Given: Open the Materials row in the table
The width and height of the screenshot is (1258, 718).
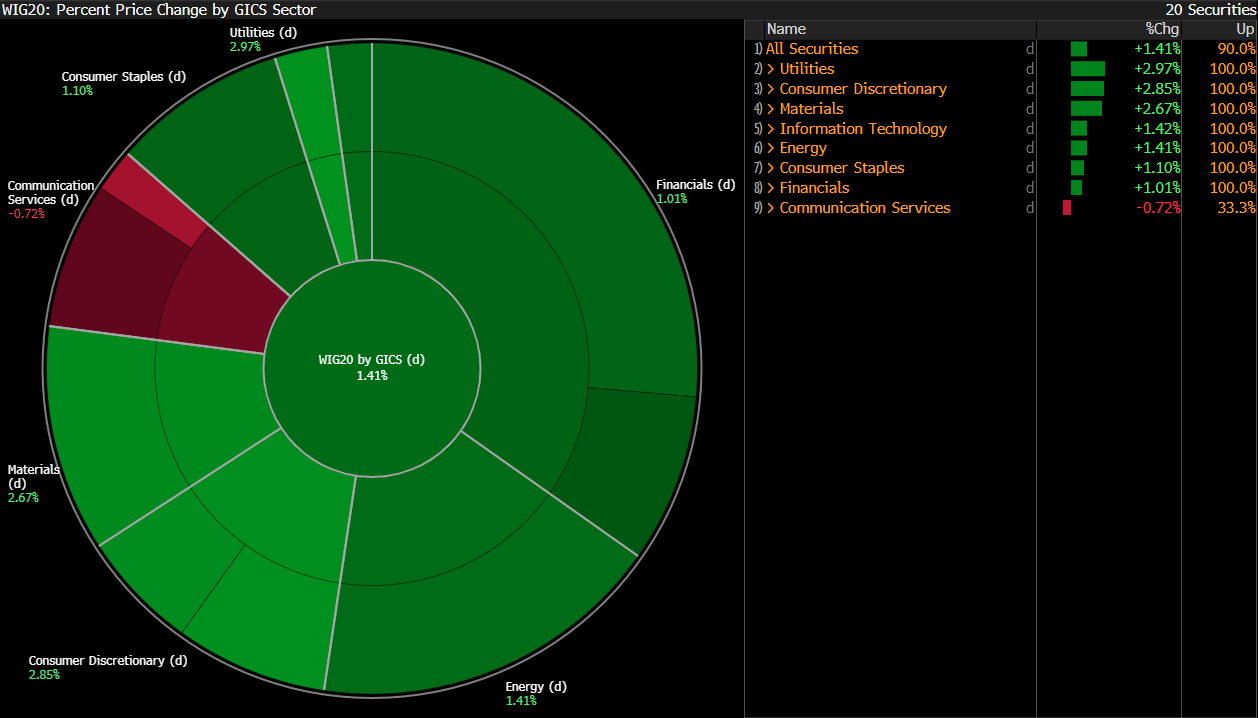Looking at the screenshot, I should pyautogui.click(x=811, y=109).
